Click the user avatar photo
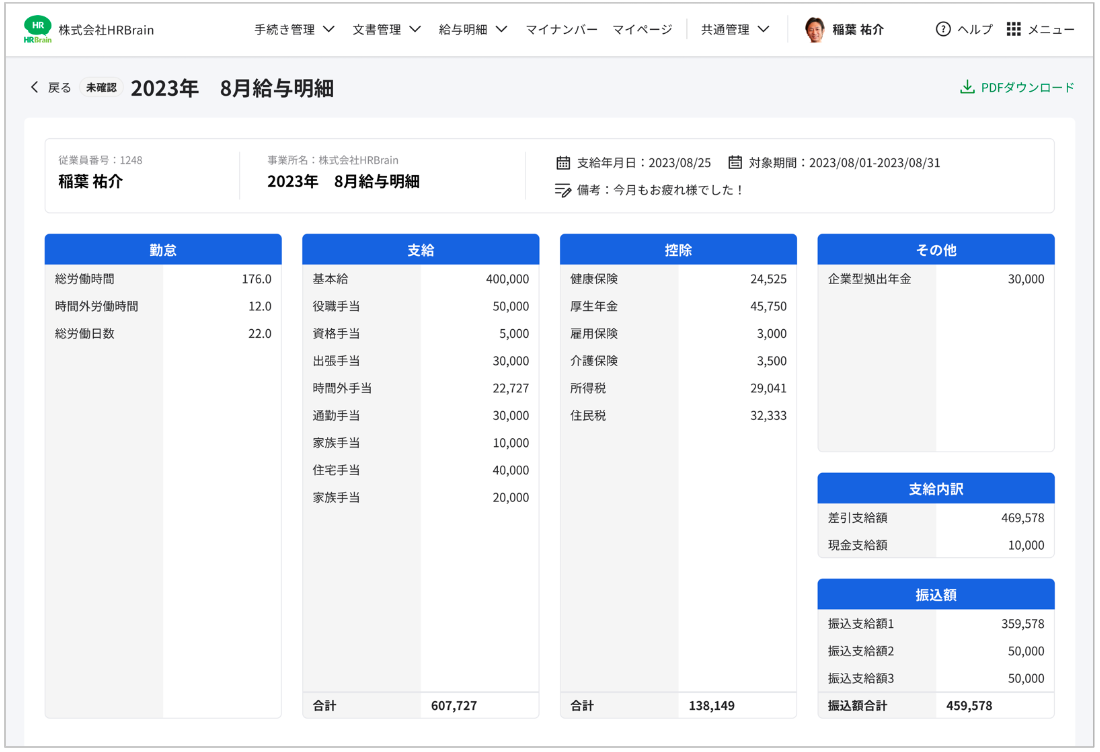The height and width of the screenshot is (752, 1100). [x=815, y=29]
